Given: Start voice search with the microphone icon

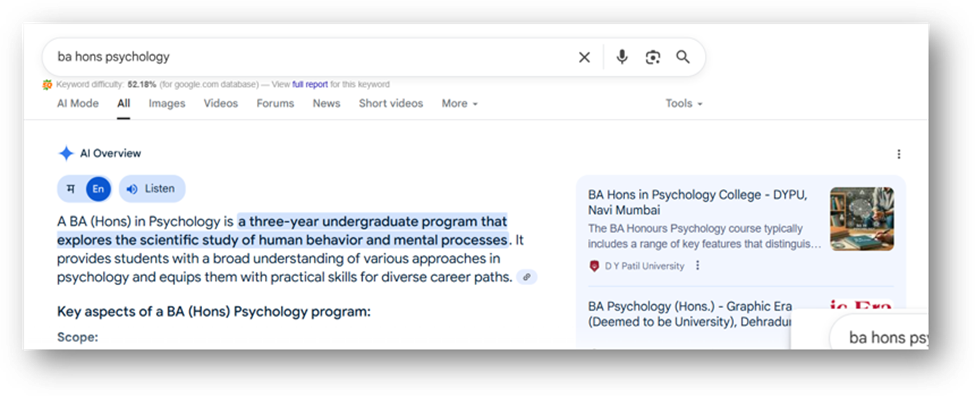Looking at the screenshot, I should pyautogui.click(x=622, y=57).
